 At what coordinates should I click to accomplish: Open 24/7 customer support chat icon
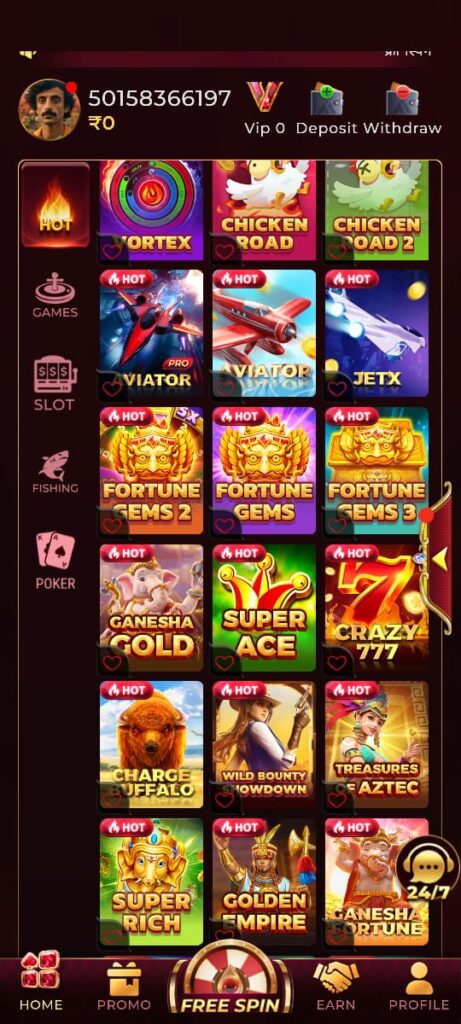(428, 869)
